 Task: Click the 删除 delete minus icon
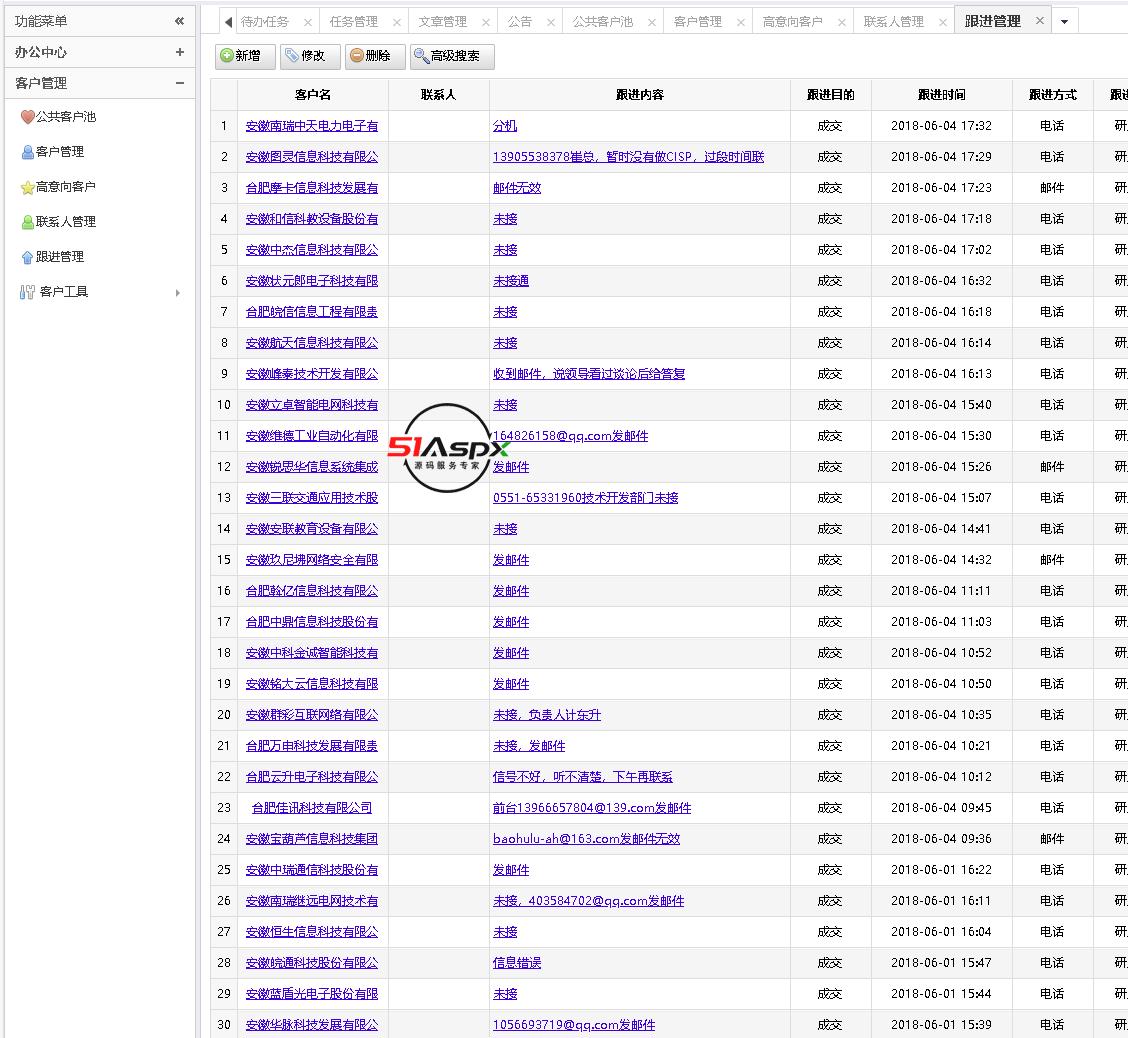[x=357, y=56]
